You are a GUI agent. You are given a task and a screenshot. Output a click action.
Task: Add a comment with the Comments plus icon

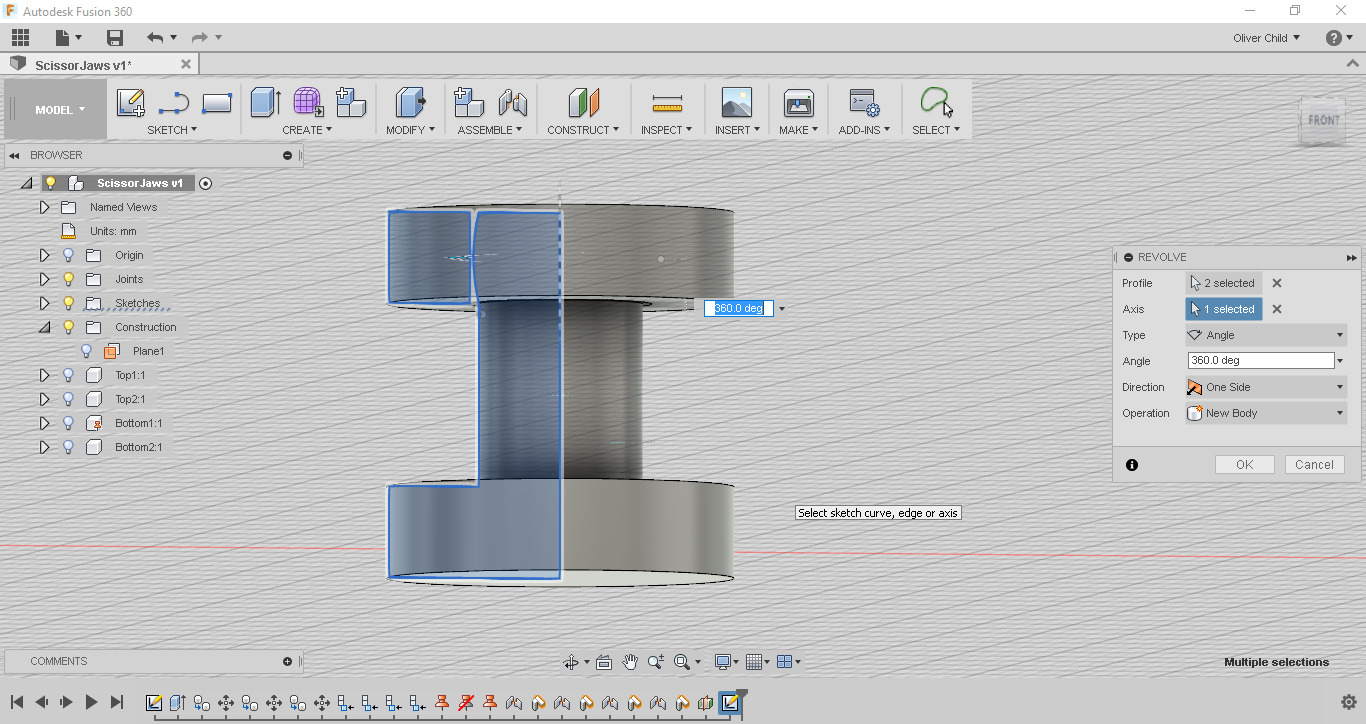pyautogui.click(x=288, y=661)
